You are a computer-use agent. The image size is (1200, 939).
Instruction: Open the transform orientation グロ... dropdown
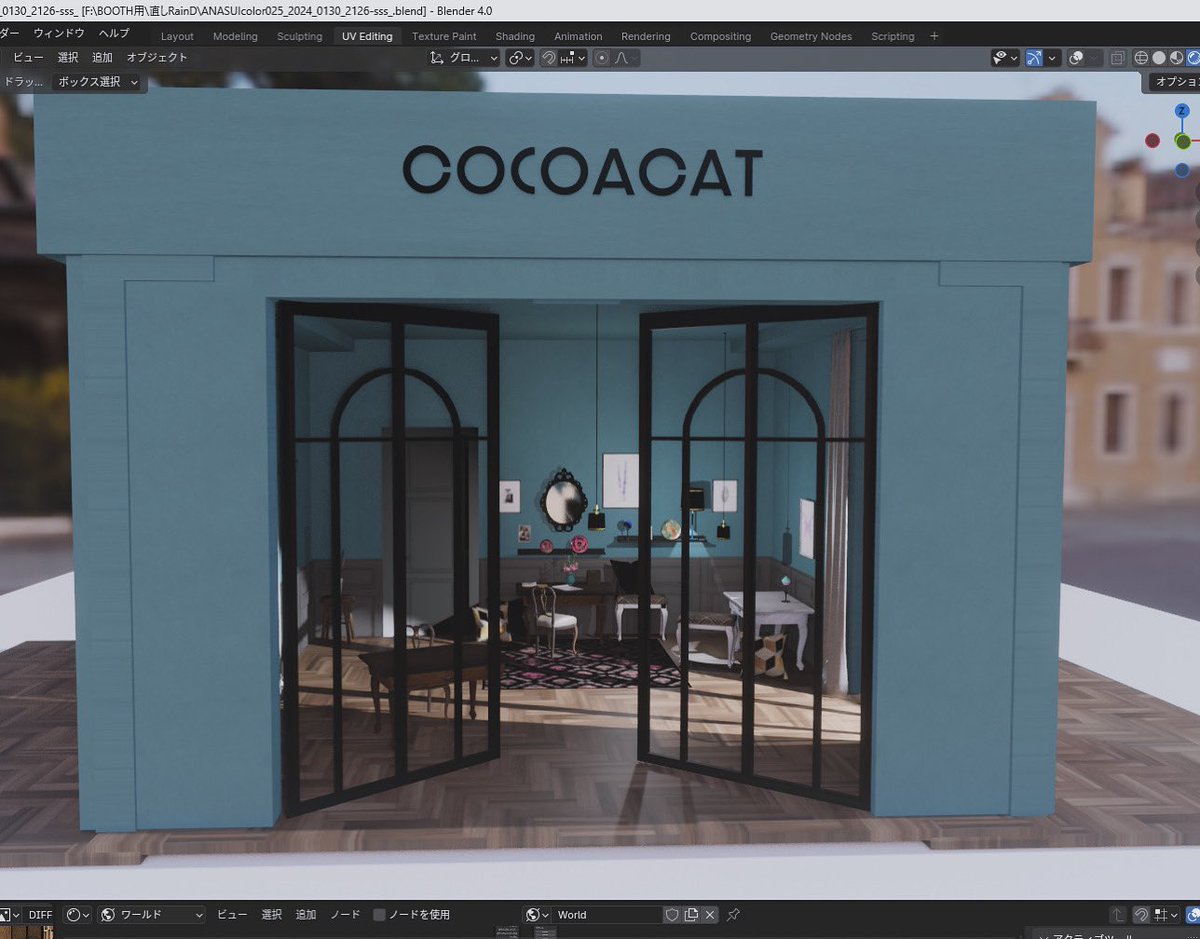(x=463, y=58)
